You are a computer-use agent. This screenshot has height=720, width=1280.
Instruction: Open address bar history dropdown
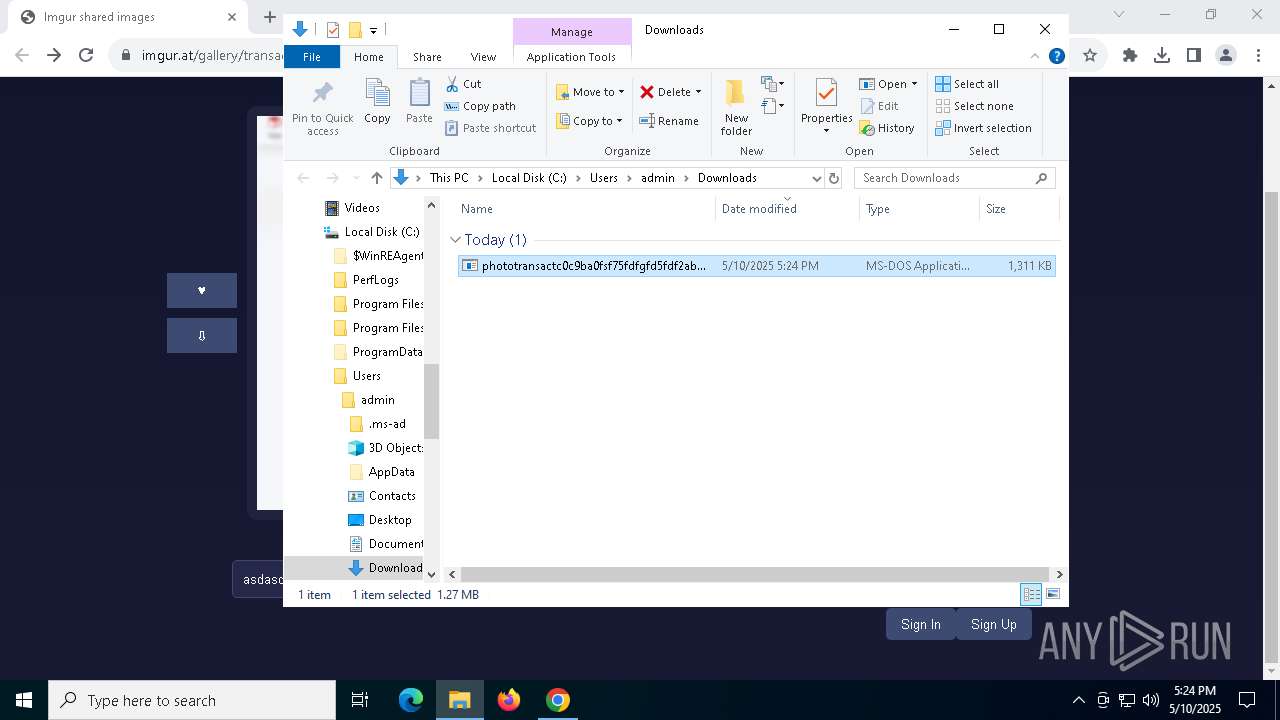pyautogui.click(x=816, y=178)
